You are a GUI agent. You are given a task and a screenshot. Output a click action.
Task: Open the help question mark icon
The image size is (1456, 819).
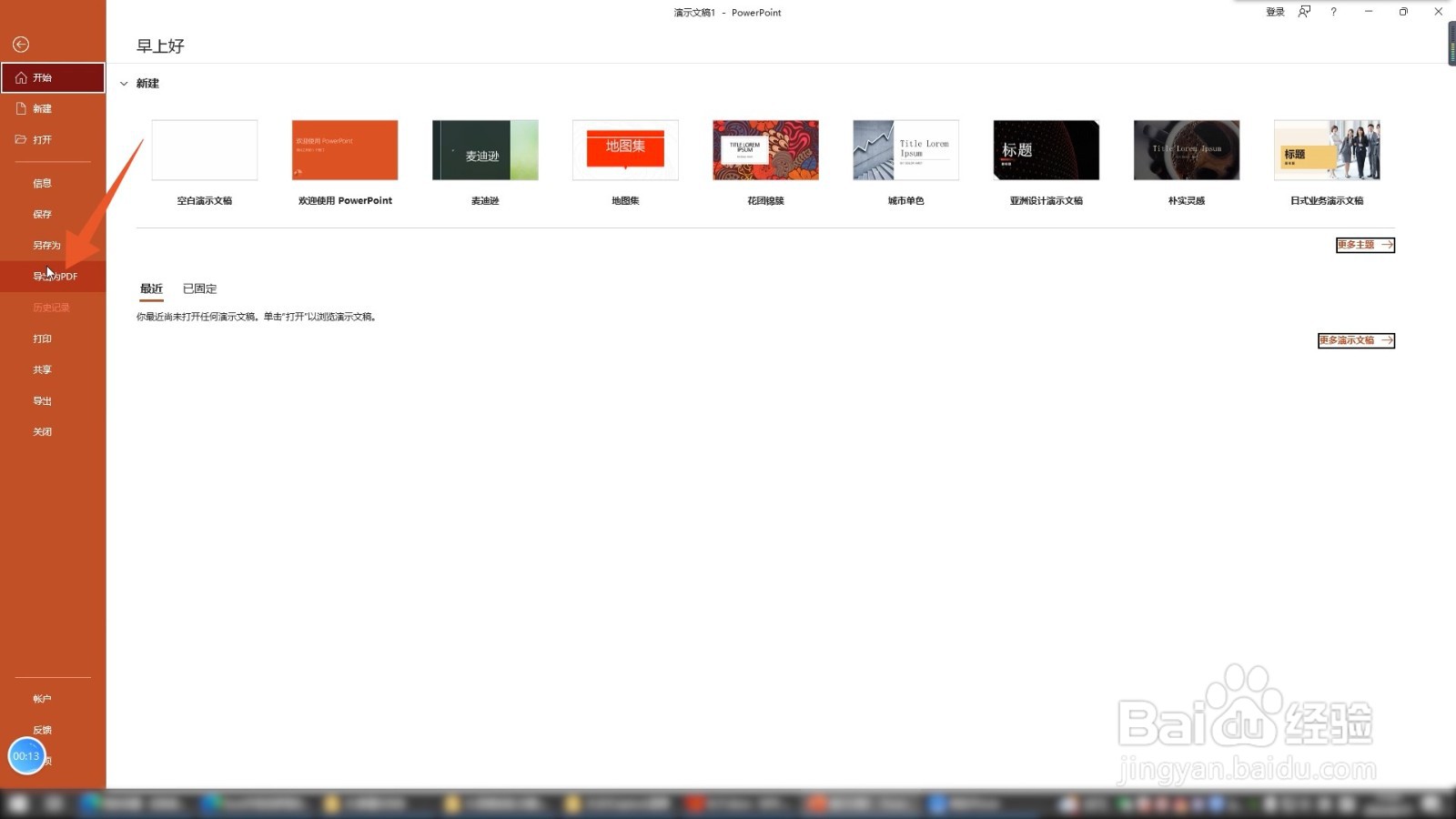pyautogui.click(x=1333, y=12)
